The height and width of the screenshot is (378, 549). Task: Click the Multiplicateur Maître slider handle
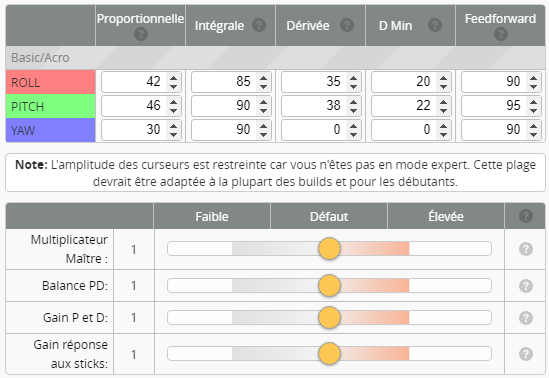329,249
